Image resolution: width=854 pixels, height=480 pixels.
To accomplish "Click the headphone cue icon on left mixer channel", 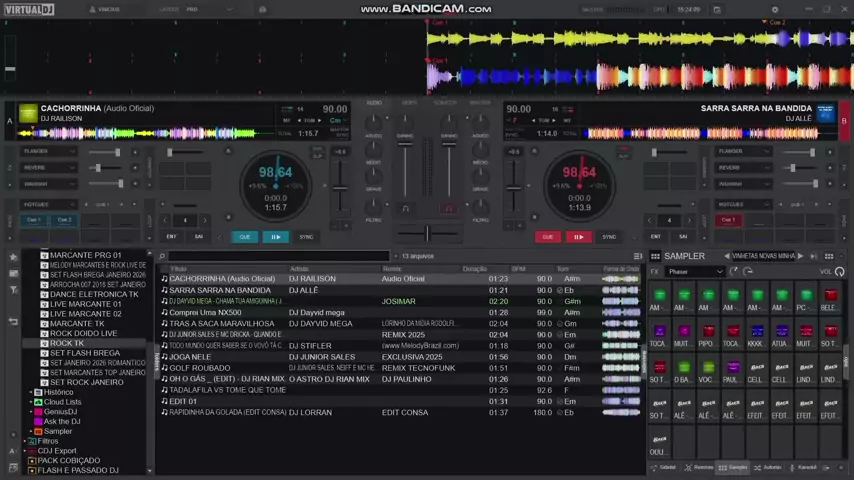I will [x=405, y=209].
